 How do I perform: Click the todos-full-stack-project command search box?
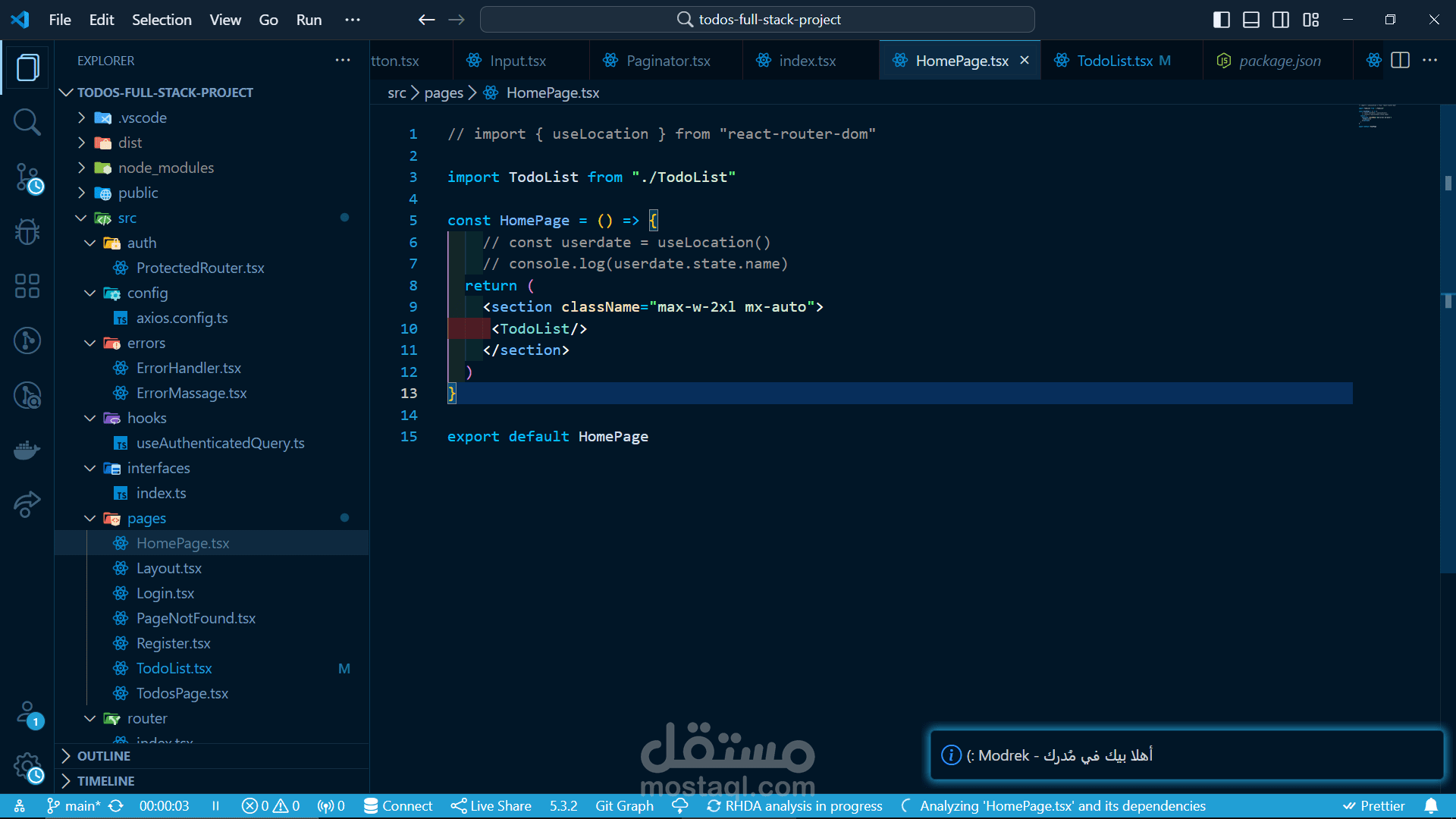(757, 20)
